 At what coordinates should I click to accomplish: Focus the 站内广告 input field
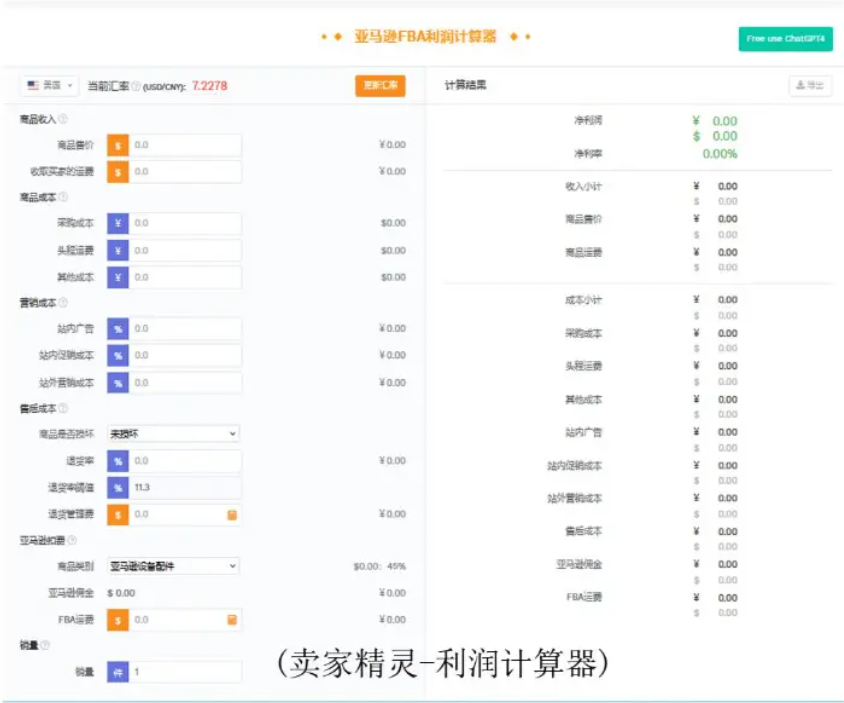click(185, 329)
